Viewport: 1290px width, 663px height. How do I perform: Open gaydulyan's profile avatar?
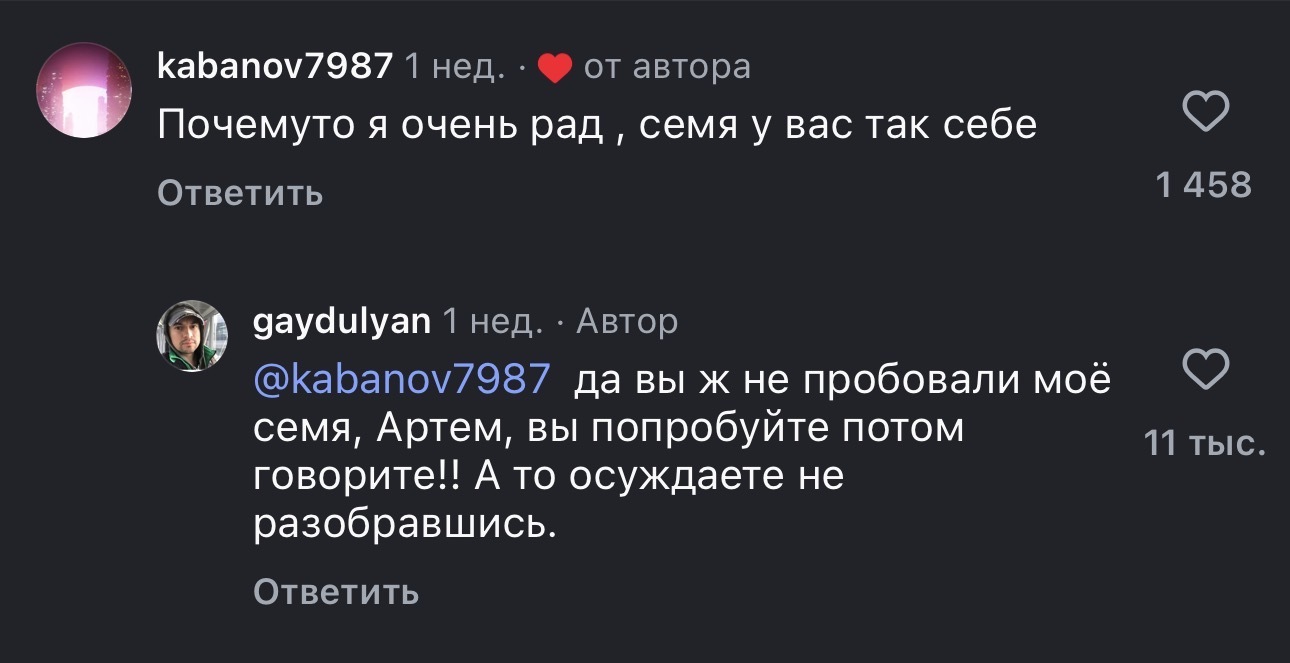click(192, 336)
